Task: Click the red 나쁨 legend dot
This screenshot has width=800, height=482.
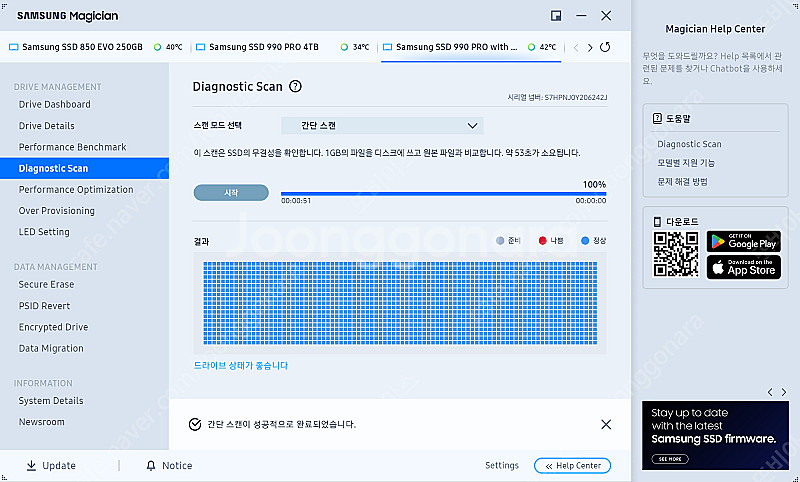Action: pos(543,241)
